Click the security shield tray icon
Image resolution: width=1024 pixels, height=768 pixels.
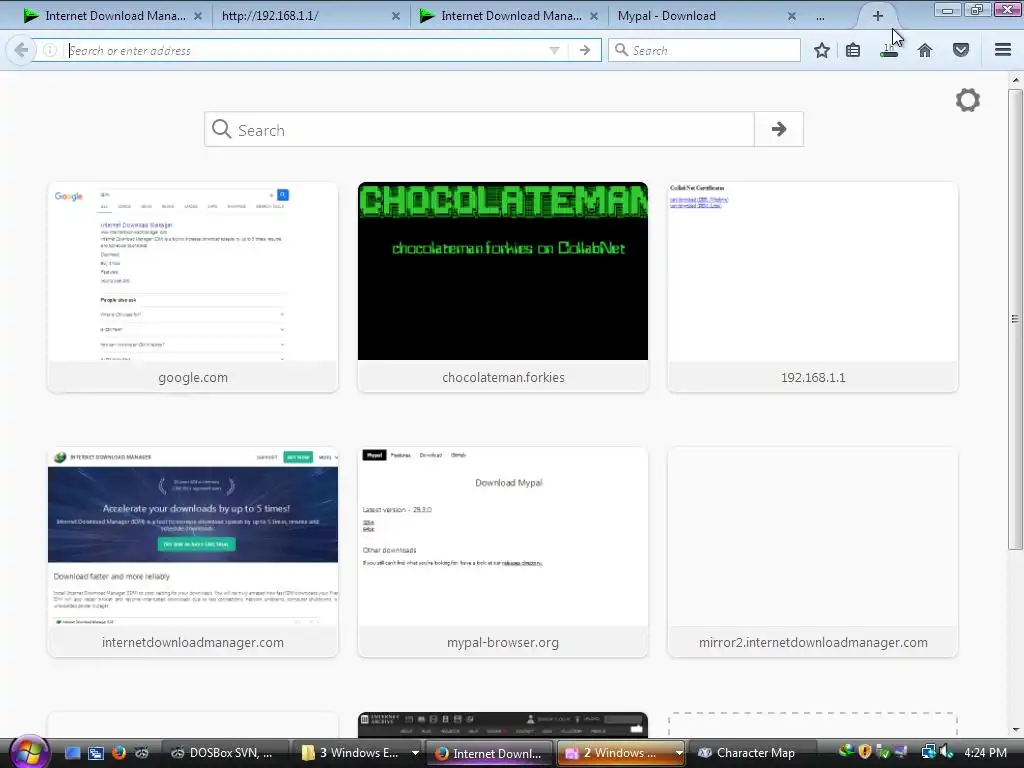coord(865,752)
